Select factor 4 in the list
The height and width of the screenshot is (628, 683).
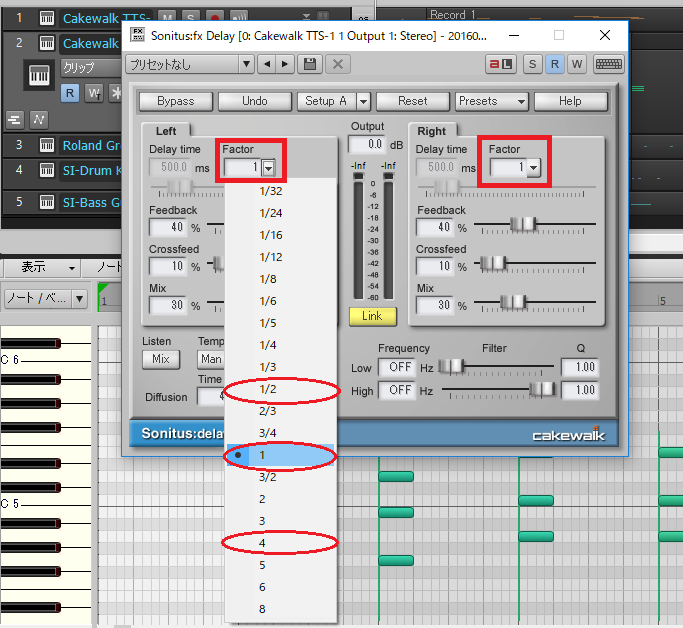(x=281, y=543)
